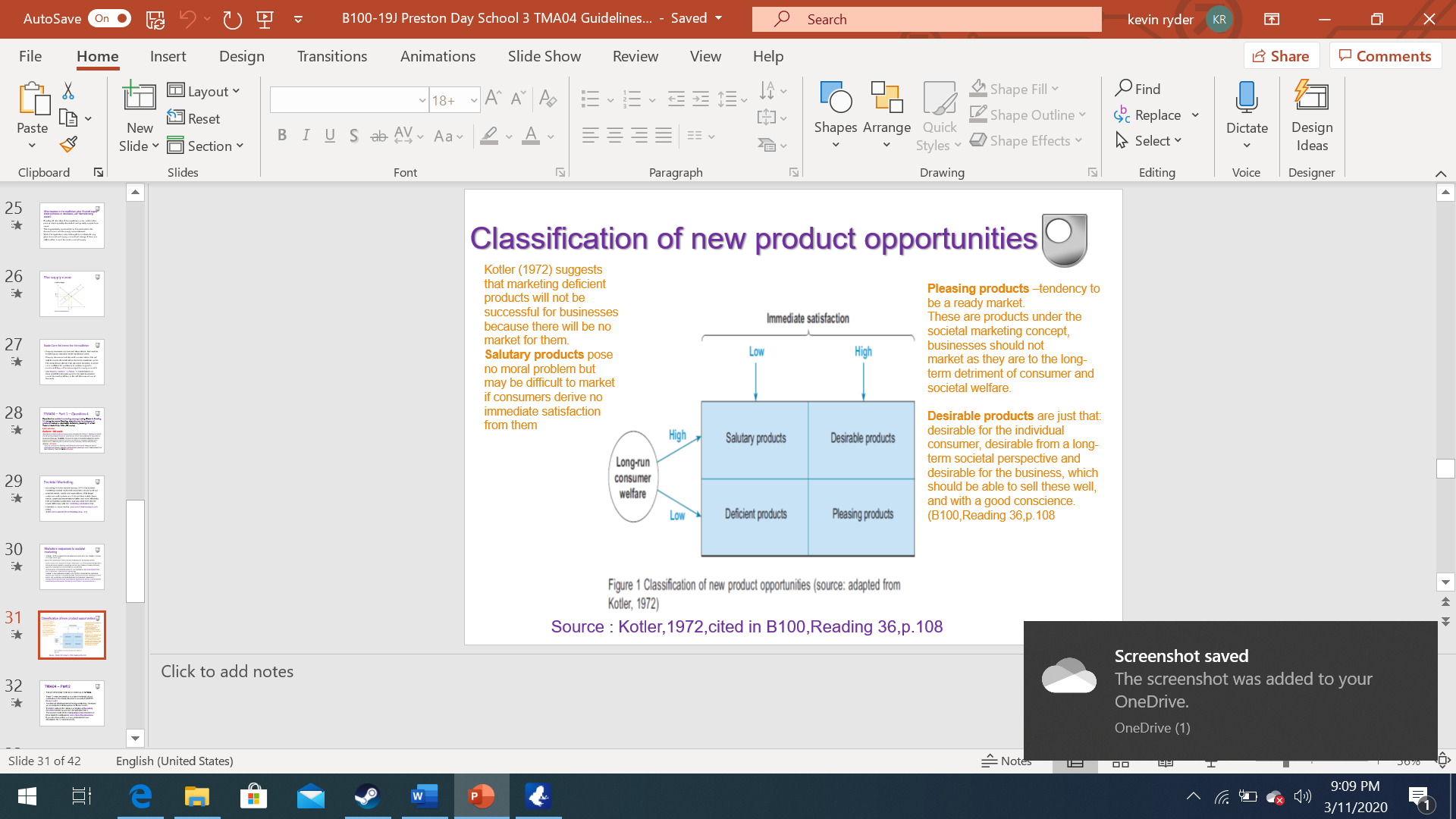Click the Cut scissors icon

tap(68, 91)
